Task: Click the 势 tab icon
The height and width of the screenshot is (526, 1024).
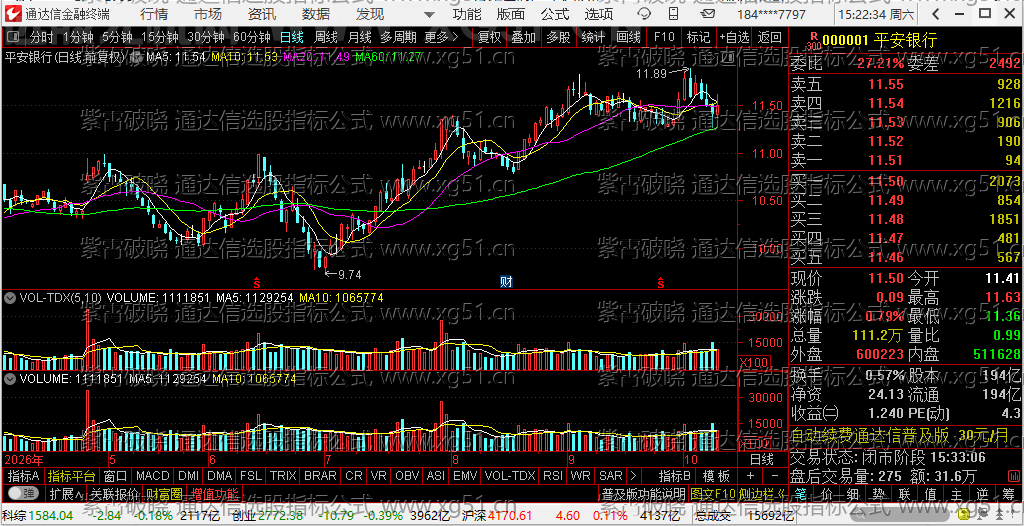Action: [878, 493]
